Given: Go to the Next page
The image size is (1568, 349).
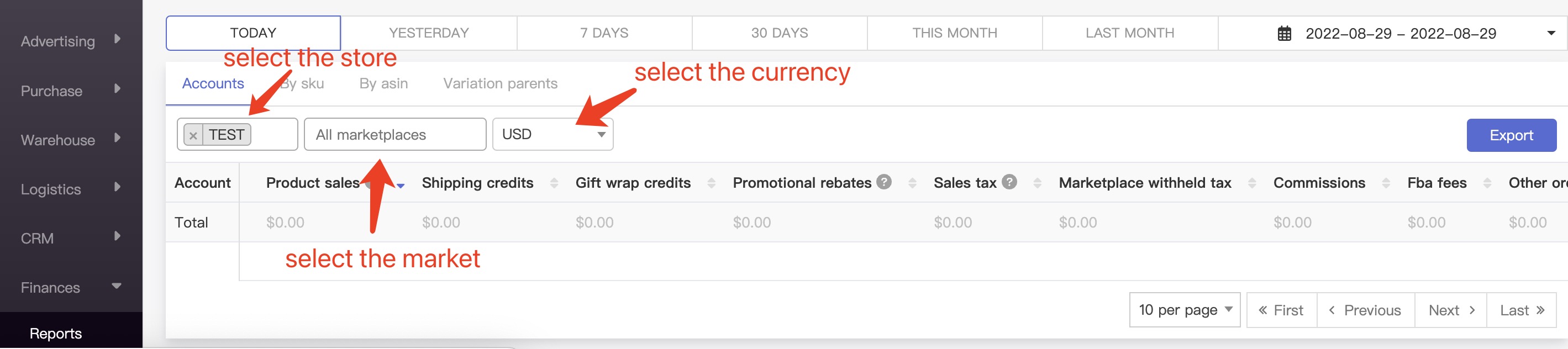Looking at the screenshot, I should [x=1450, y=310].
